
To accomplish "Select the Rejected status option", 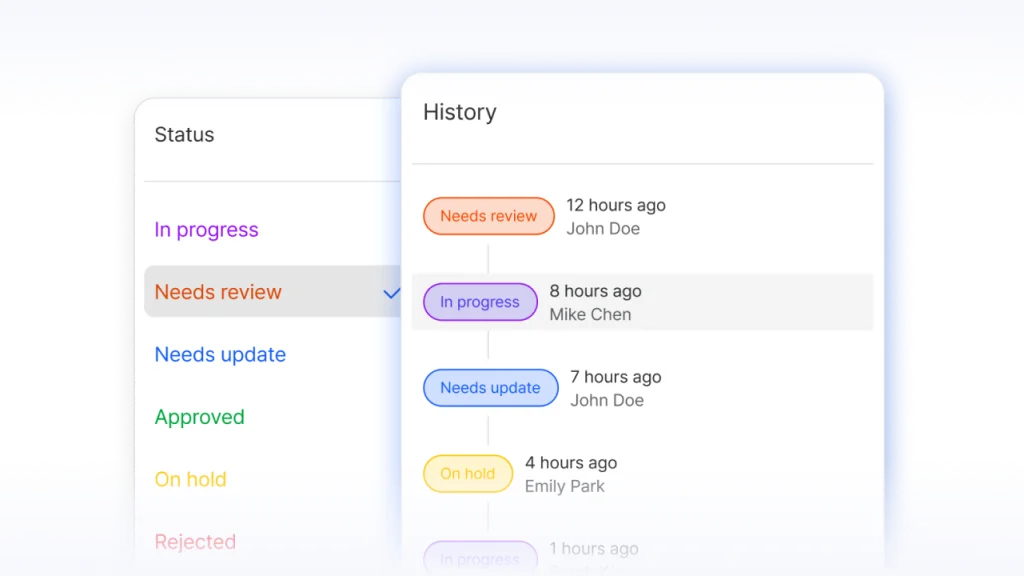I will 195,542.
